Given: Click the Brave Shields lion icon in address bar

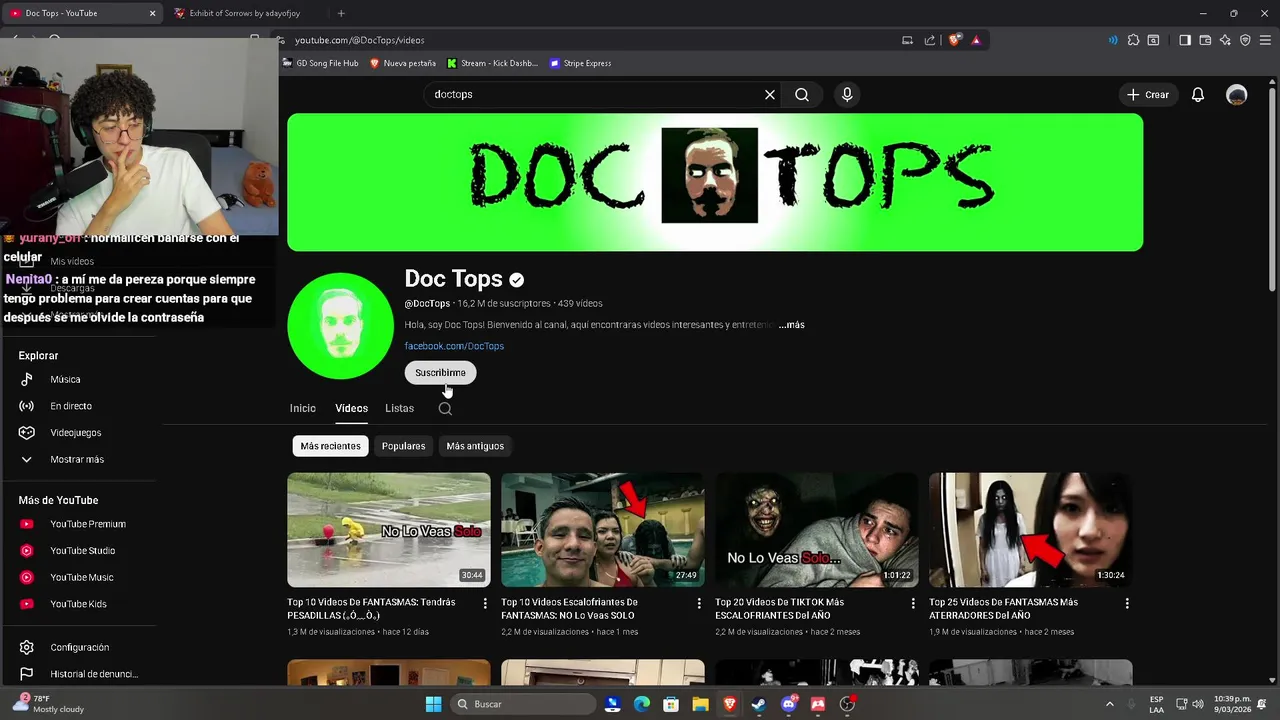Looking at the screenshot, I should pyautogui.click(x=955, y=40).
